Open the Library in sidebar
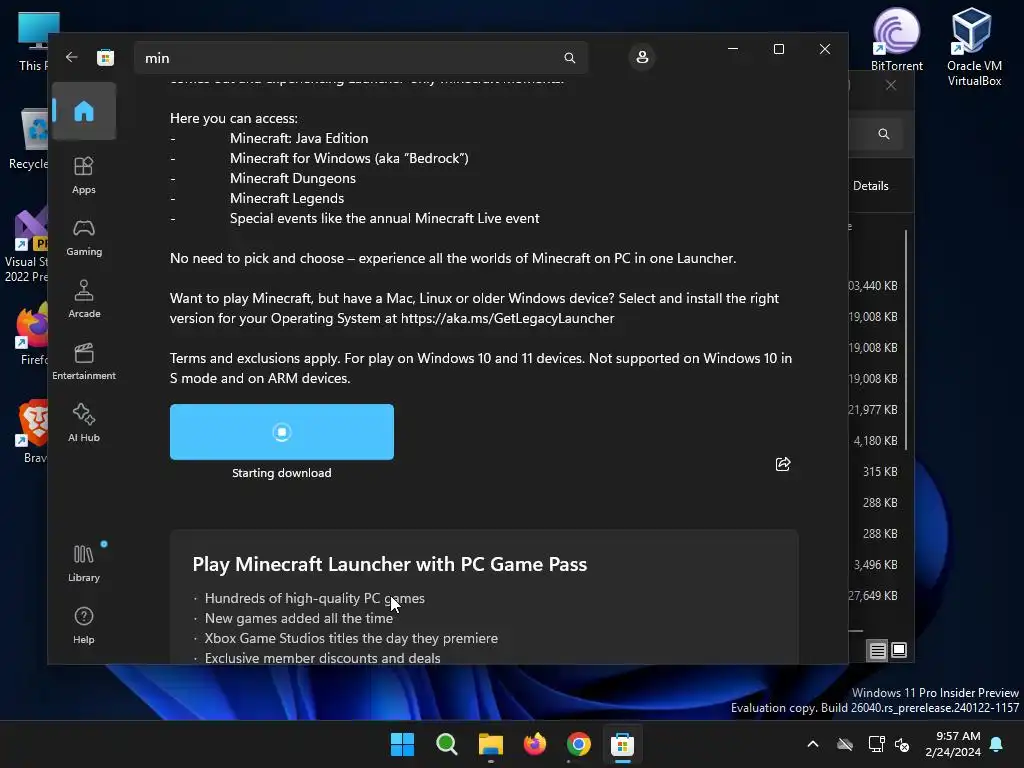 [84, 564]
